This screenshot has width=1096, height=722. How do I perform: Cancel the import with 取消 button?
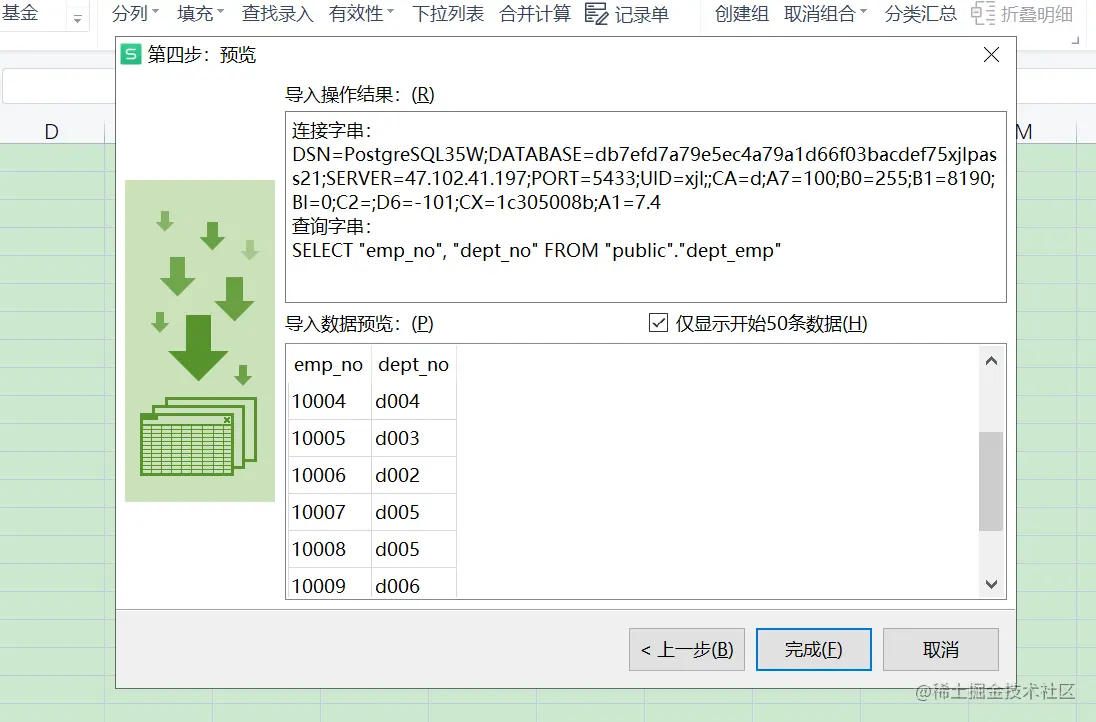[940, 649]
